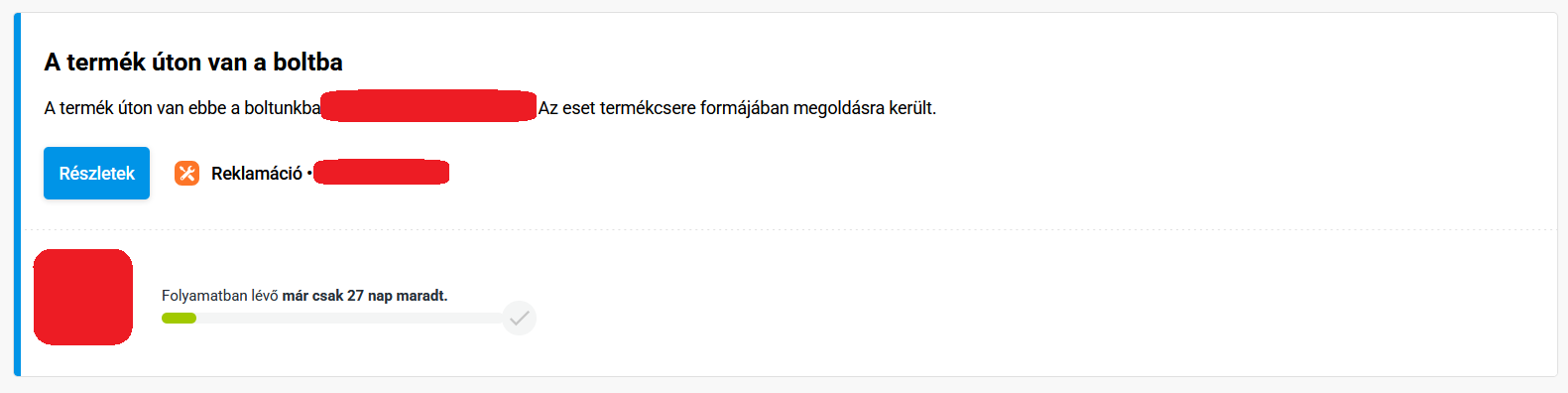
Task: Click the green filled portion of progress bar
Action: coord(180,319)
